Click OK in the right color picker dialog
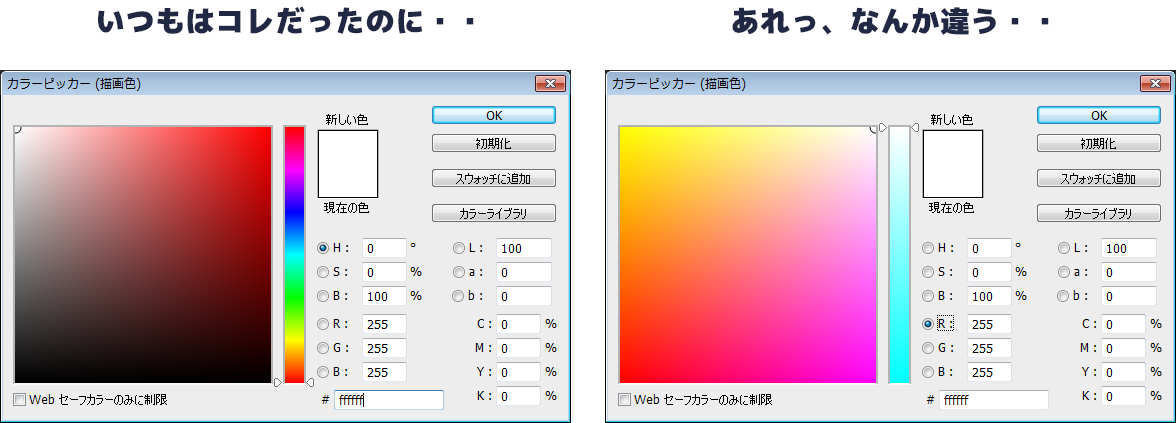This screenshot has width=1176, height=423. tap(1098, 115)
